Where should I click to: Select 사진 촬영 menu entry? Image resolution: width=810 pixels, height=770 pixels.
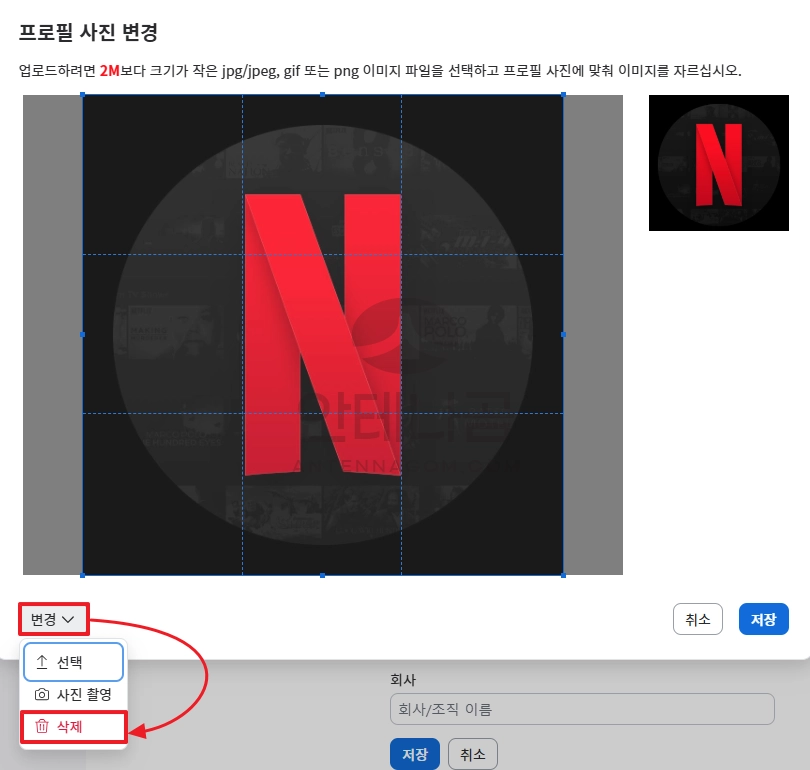pyautogui.click(x=73, y=694)
